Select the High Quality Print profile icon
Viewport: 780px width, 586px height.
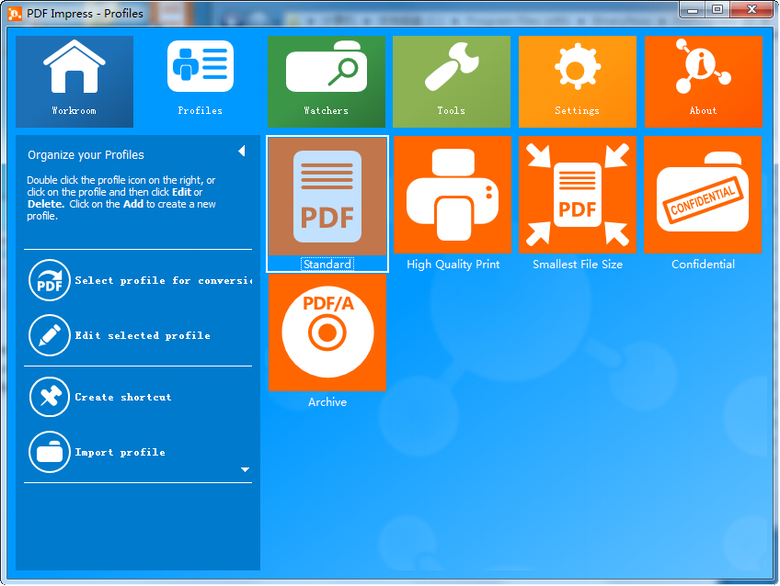coord(453,195)
